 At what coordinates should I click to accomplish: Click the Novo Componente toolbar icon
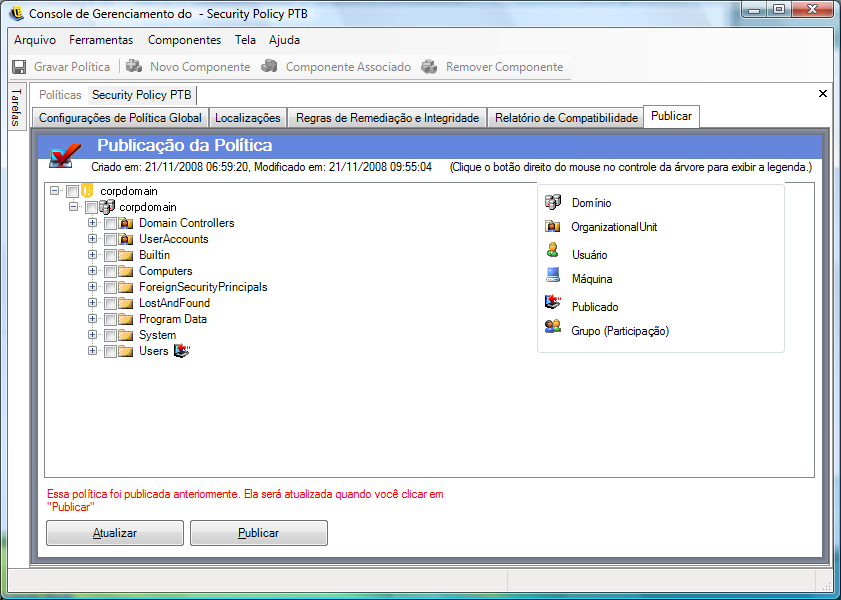[134, 66]
